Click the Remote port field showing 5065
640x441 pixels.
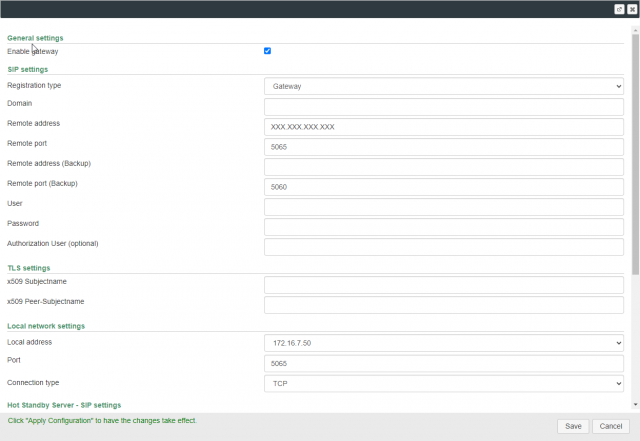(x=444, y=147)
